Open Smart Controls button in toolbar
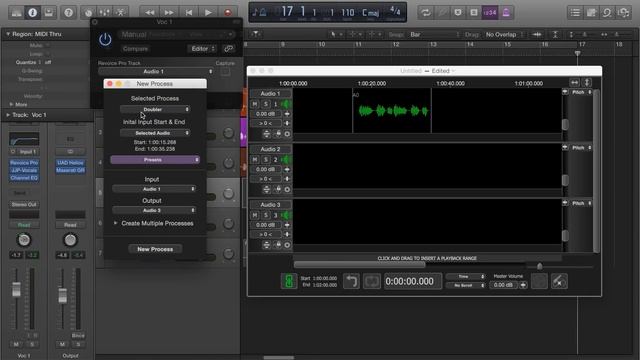The height and width of the screenshot is (360, 640). 89,13
